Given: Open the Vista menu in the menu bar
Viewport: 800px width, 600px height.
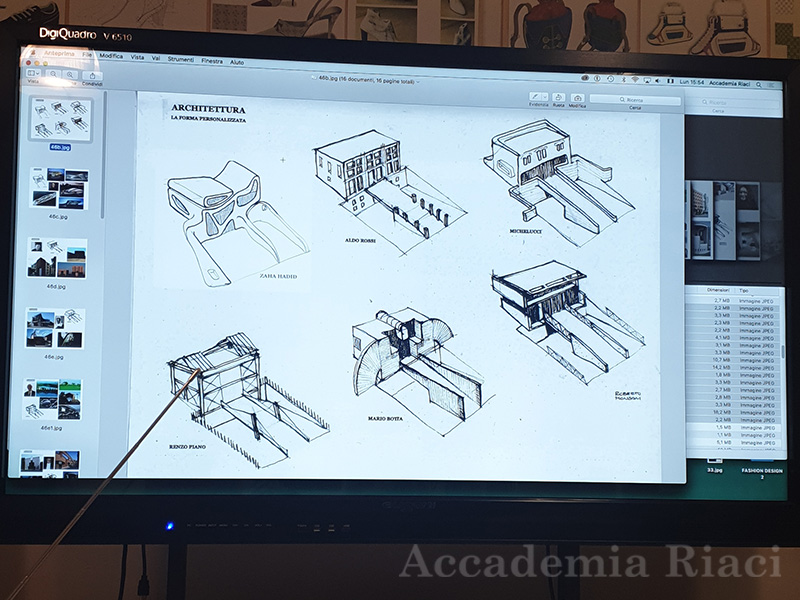Looking at the screenshot, I should click(137, 57).
